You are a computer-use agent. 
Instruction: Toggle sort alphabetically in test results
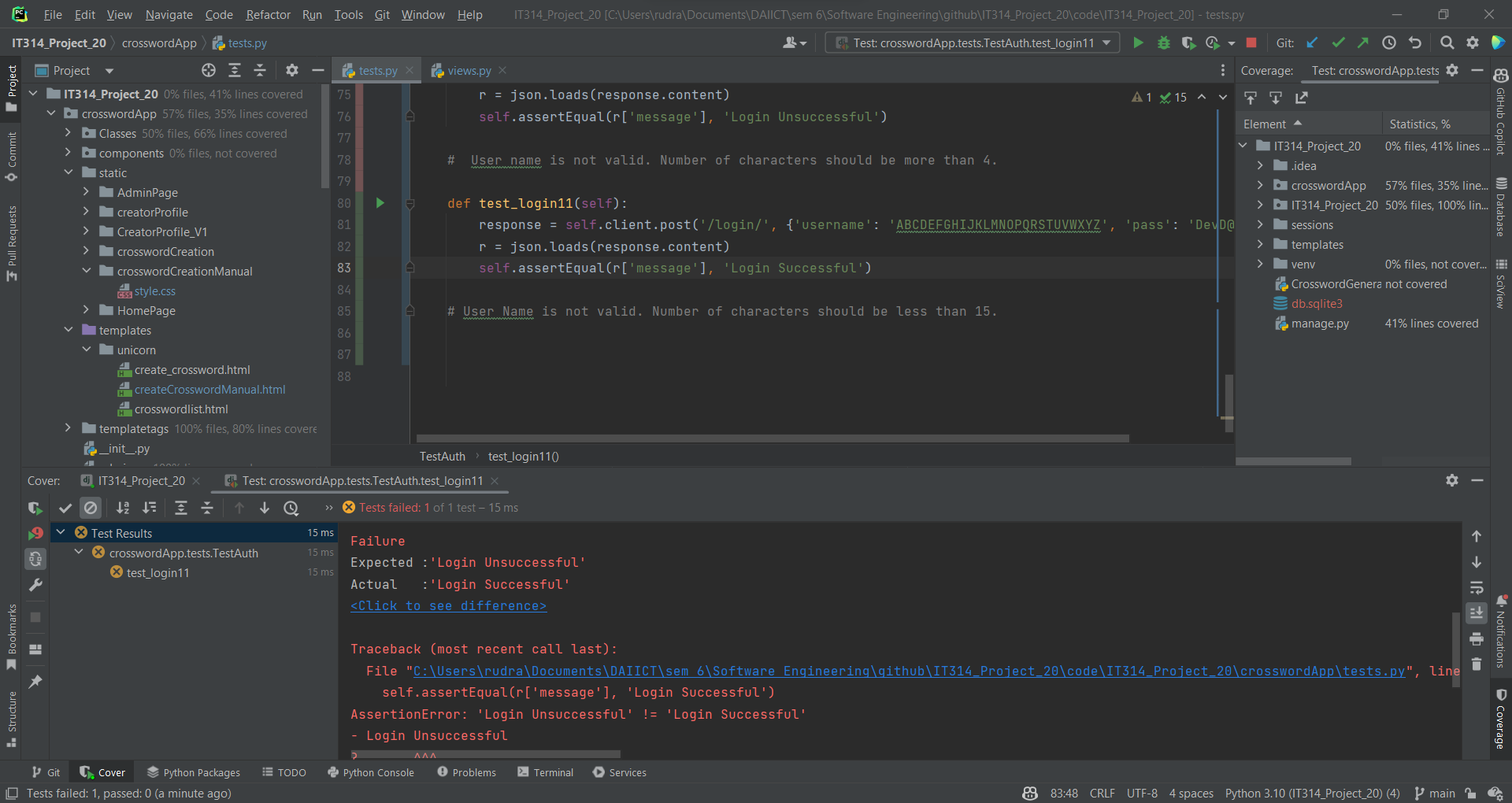coord(123,508)
